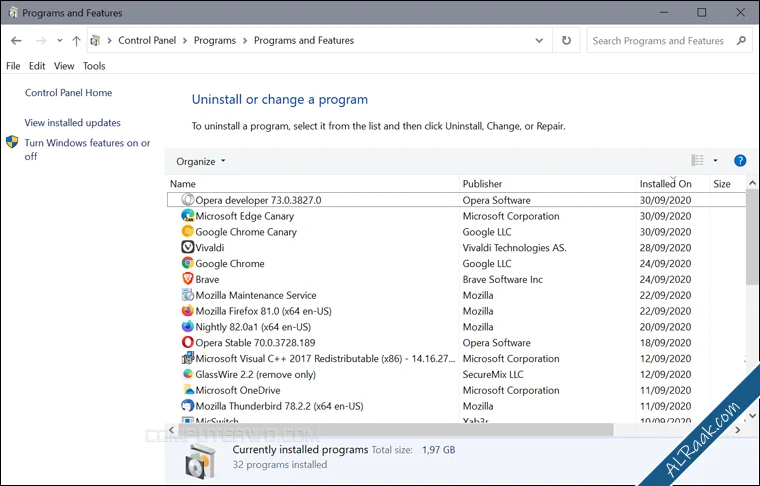Viewport: 760px width, 486px height.
Task: Sort by the Publisher column header
Action: click(x=548, y=184)
